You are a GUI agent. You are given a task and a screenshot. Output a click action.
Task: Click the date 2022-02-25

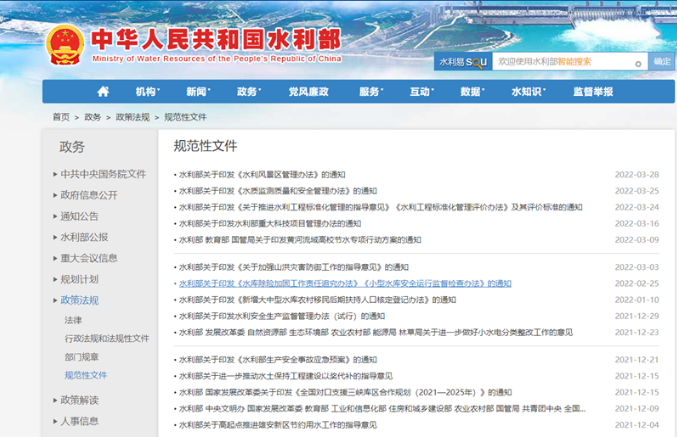click(x=637, y=283)
